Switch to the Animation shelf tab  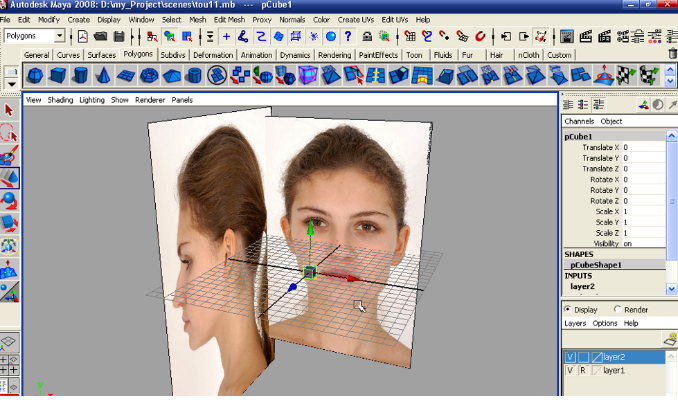(x=256, y=55)
